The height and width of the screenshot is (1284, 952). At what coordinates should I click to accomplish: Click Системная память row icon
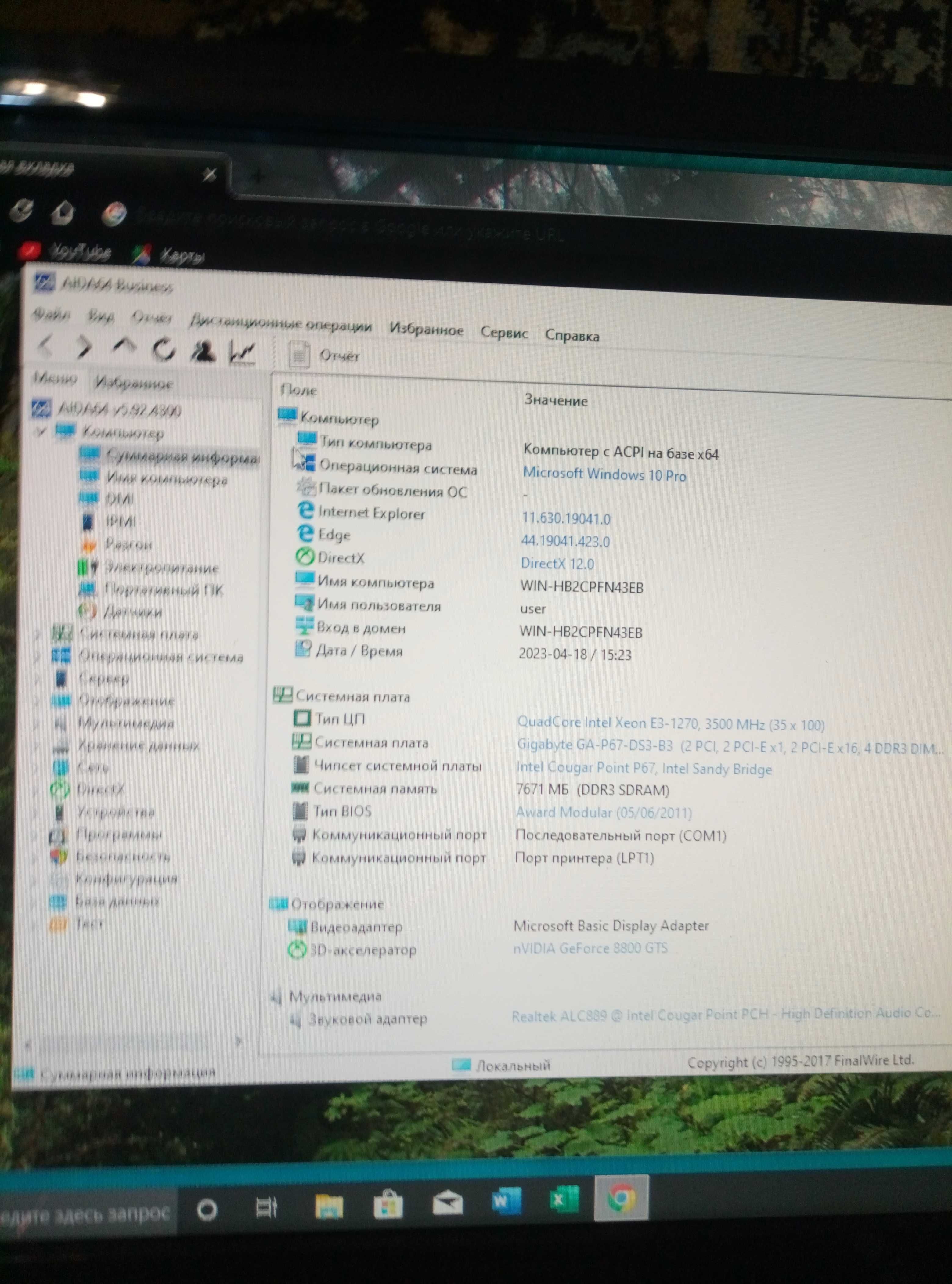(300, 787)
